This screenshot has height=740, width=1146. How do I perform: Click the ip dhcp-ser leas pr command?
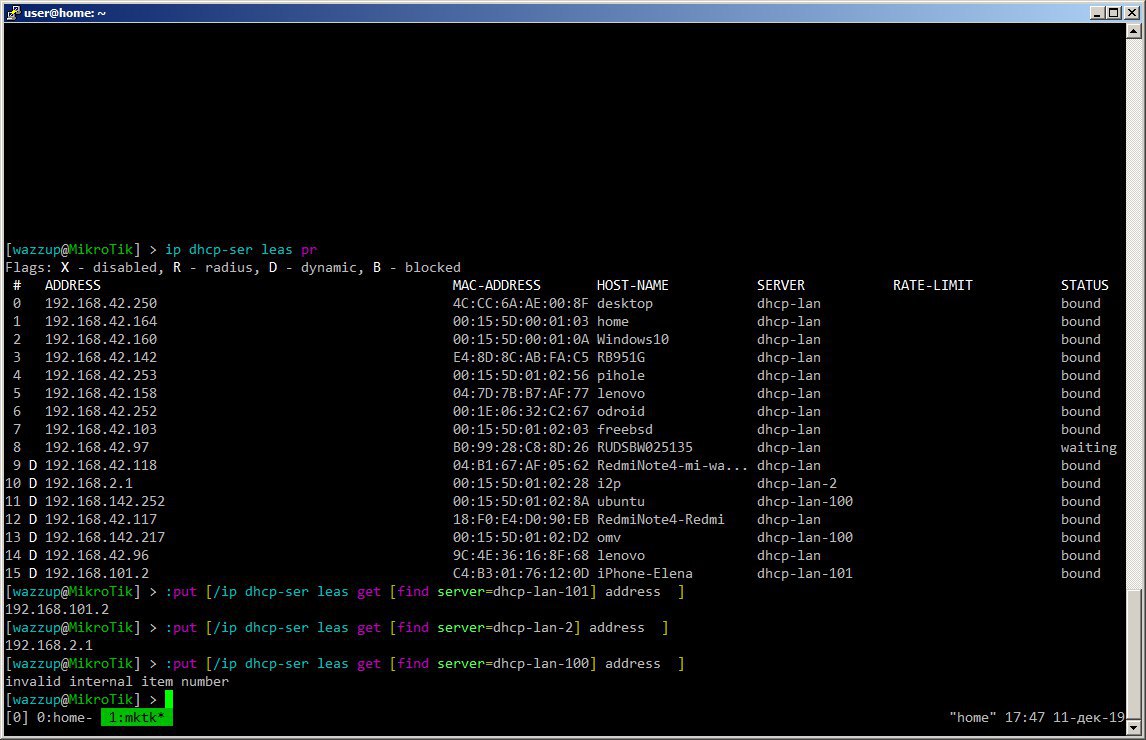241,249
